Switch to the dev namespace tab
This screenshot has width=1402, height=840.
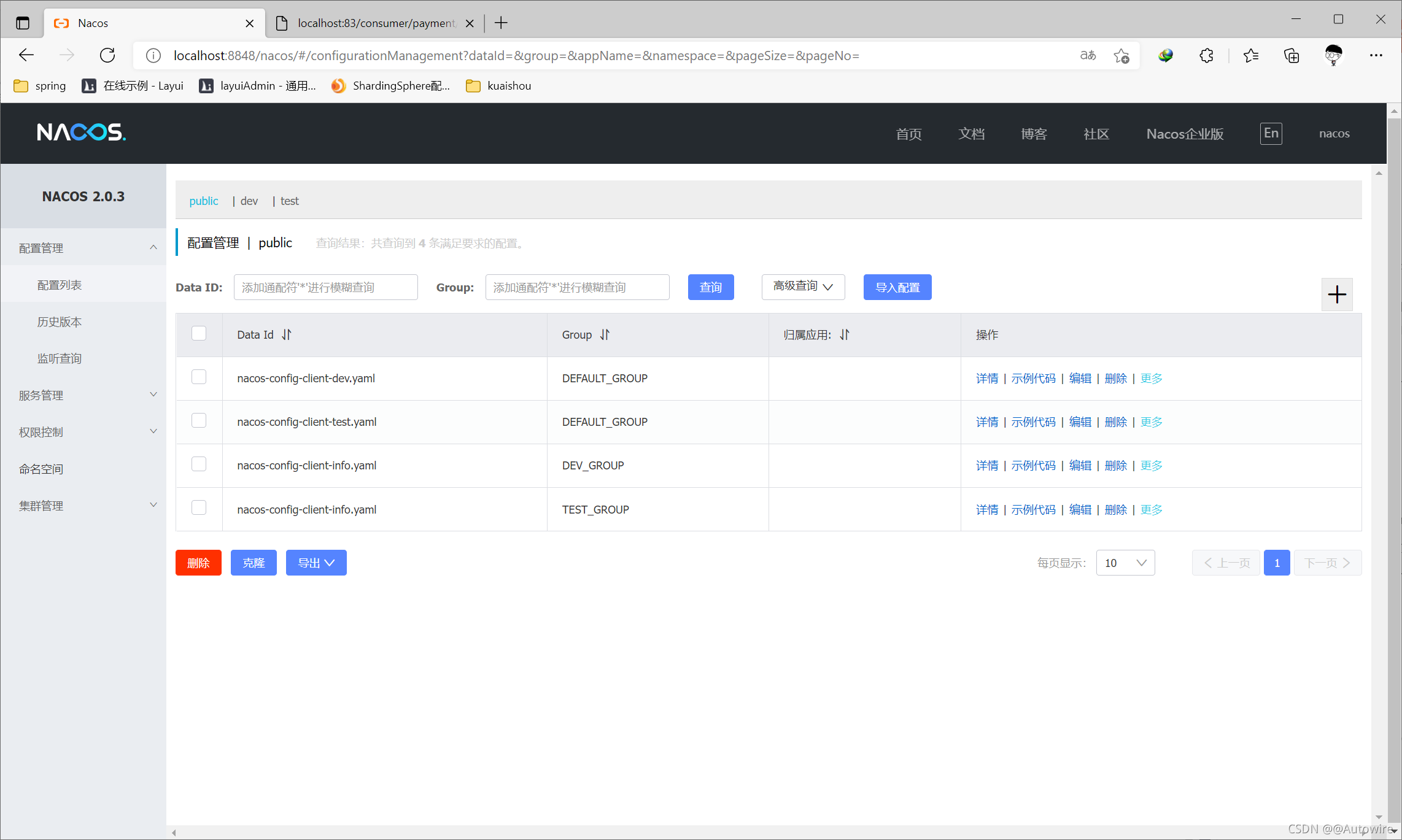point(249,201)
